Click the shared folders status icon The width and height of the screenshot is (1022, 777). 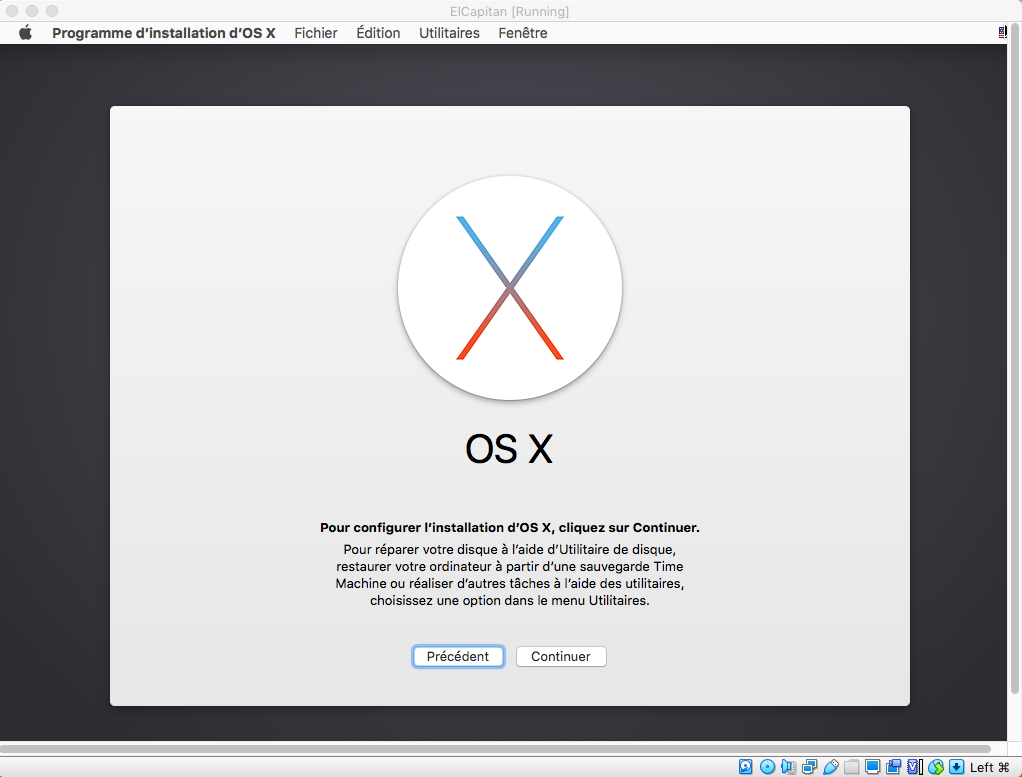851,767
